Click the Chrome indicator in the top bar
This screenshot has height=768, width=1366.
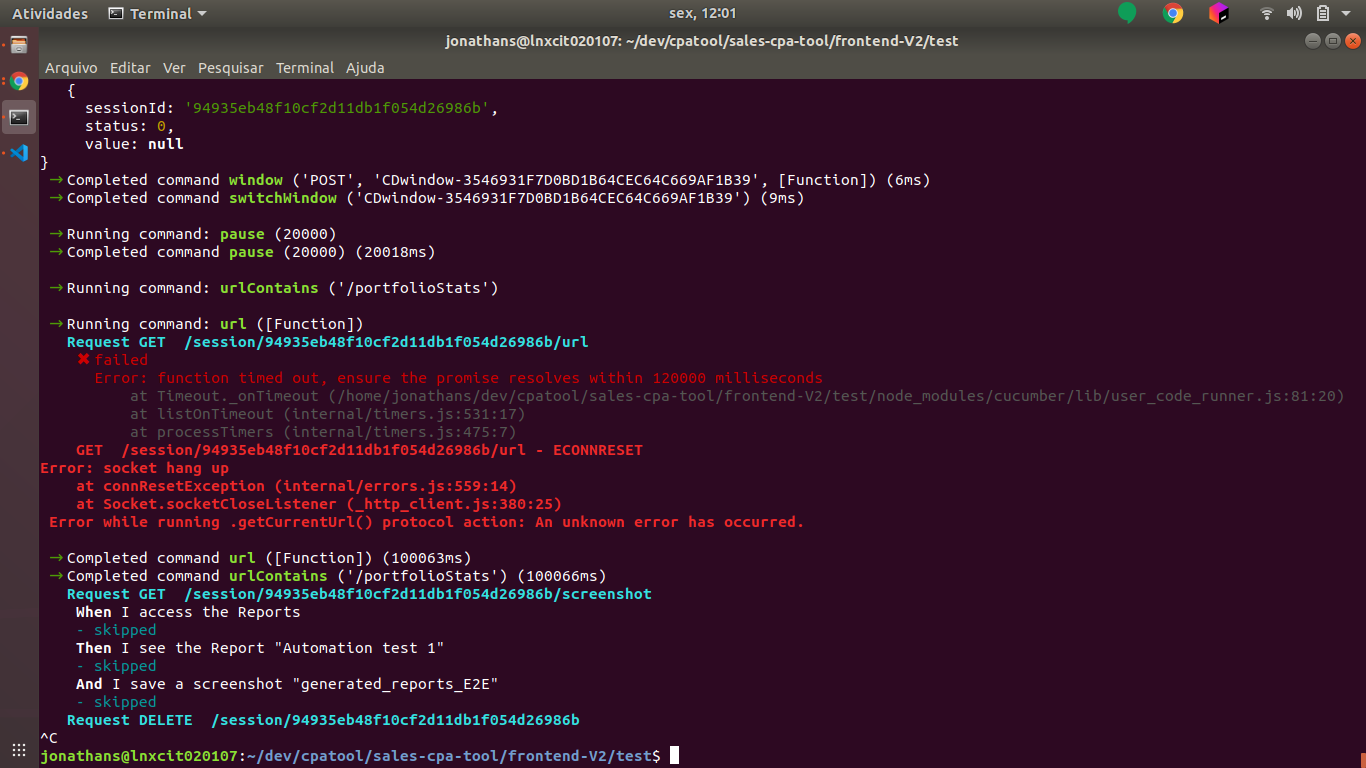1174,13
